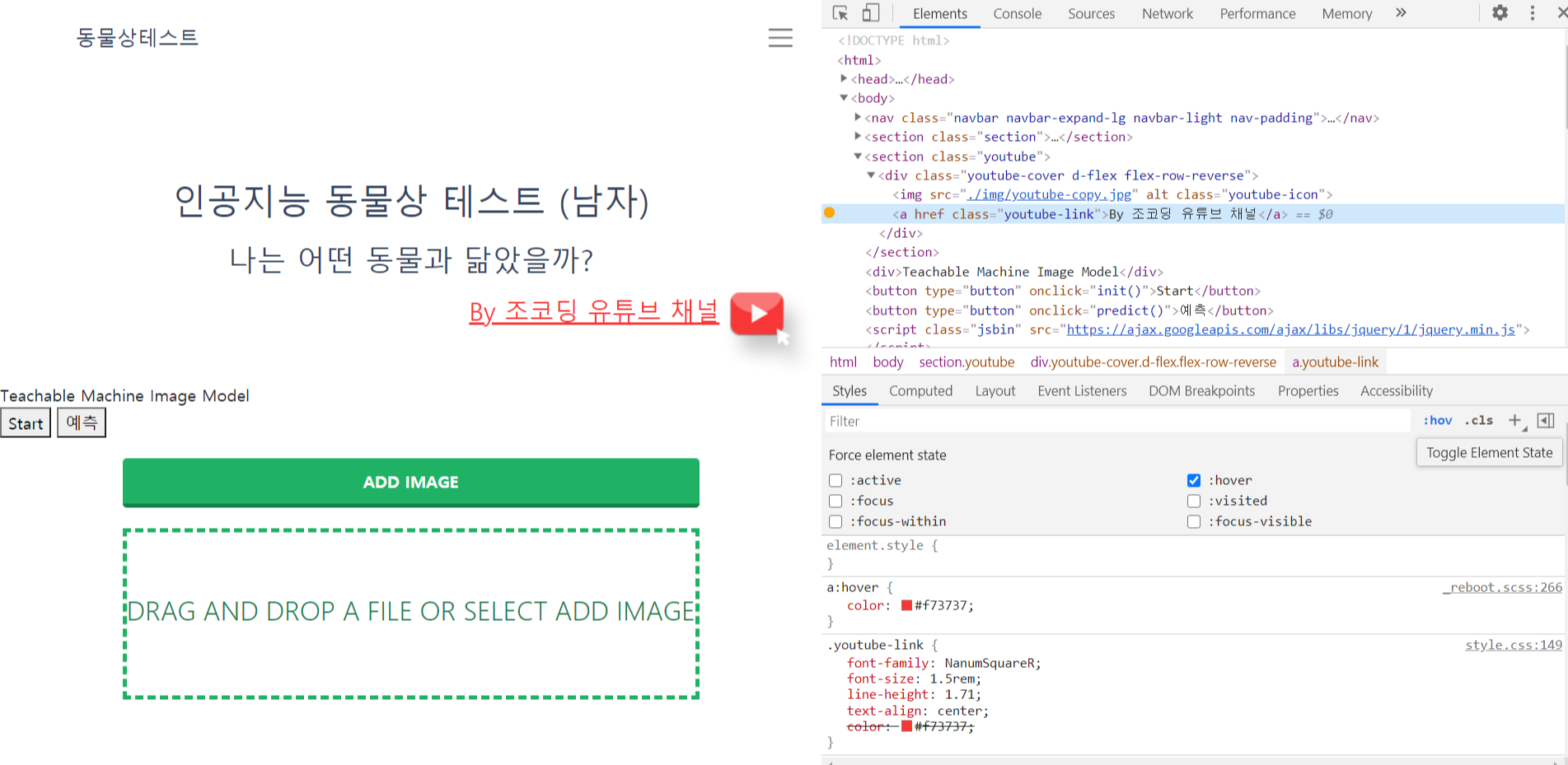Click the red YouTube play icon
Viewport: 1568px width, 765px height.
pos(757,314)
